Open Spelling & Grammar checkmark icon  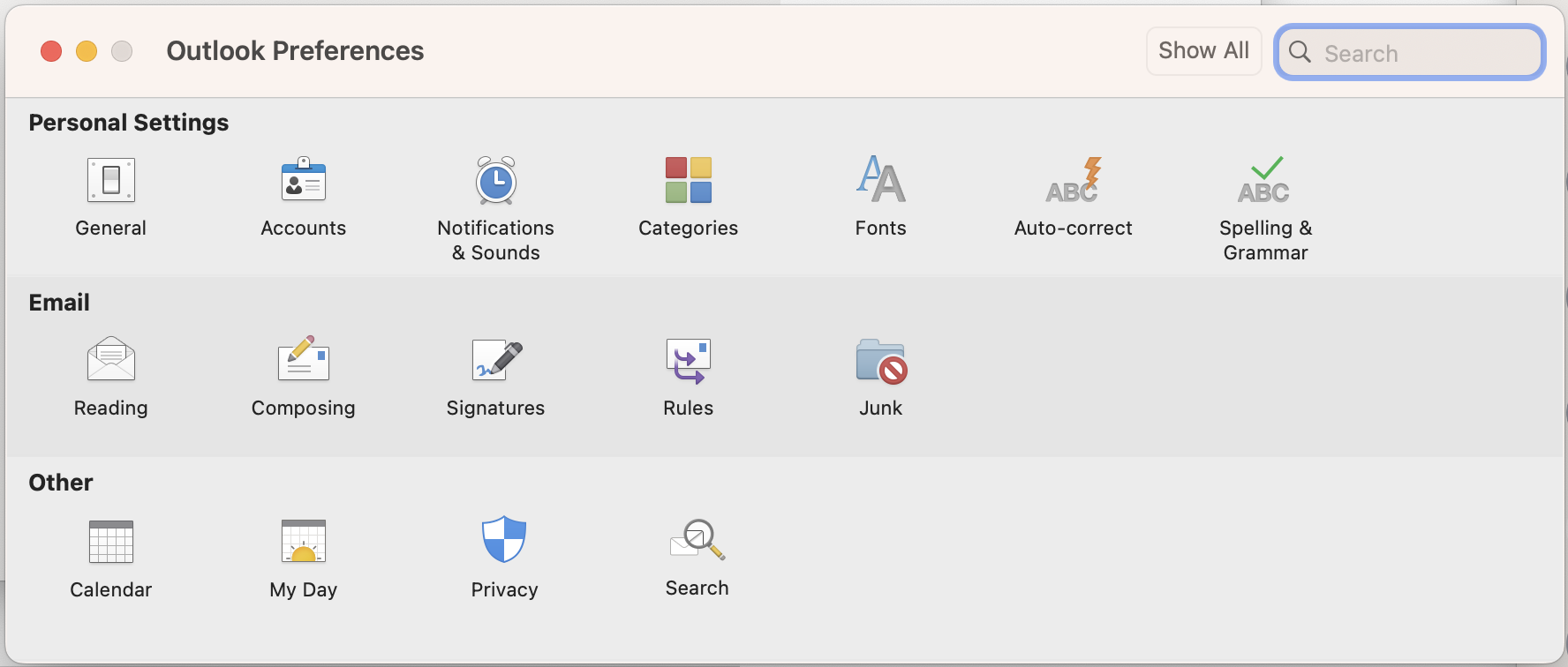1264,180
